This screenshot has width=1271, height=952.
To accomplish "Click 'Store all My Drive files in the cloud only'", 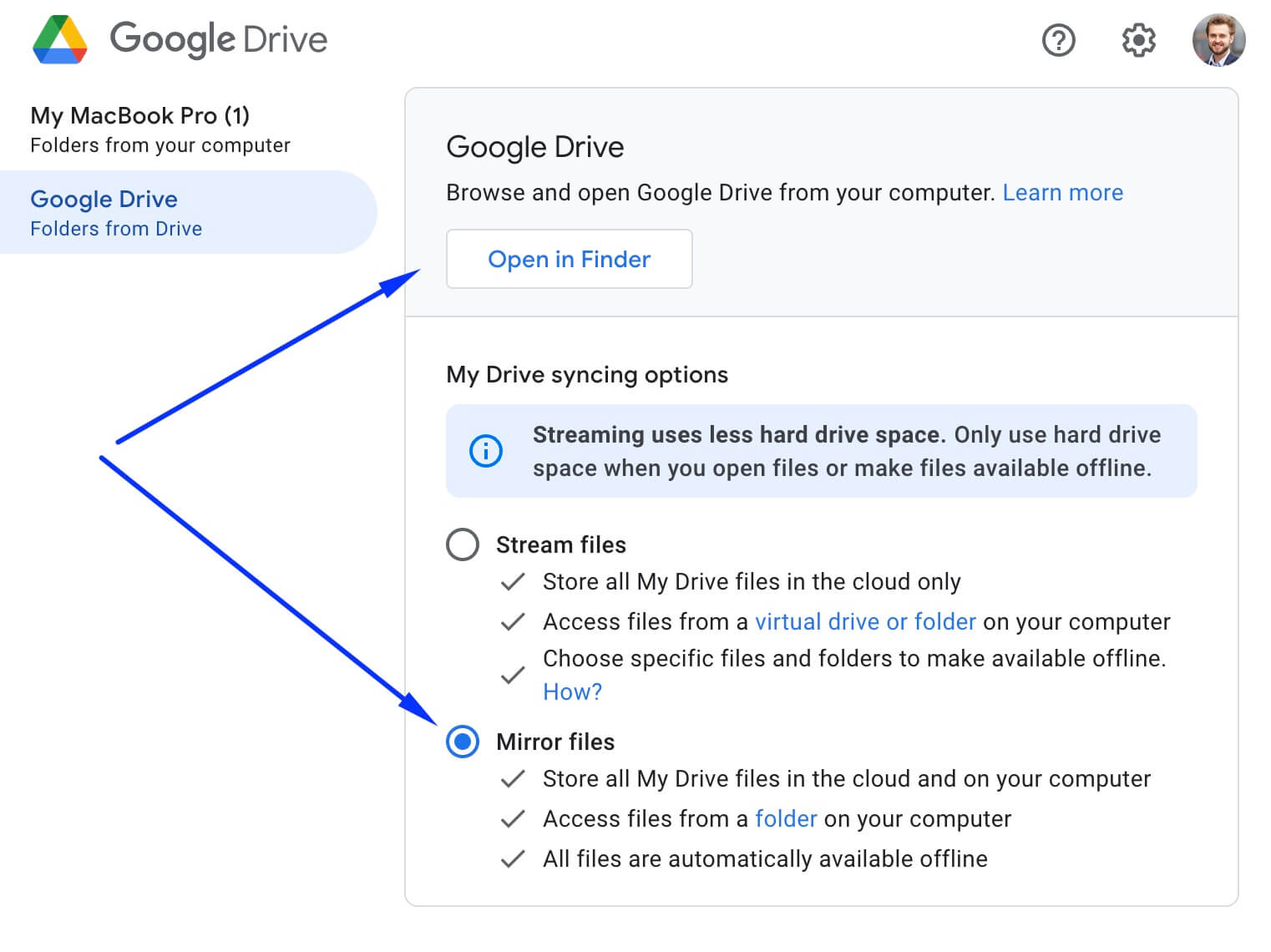I will 752,582.
